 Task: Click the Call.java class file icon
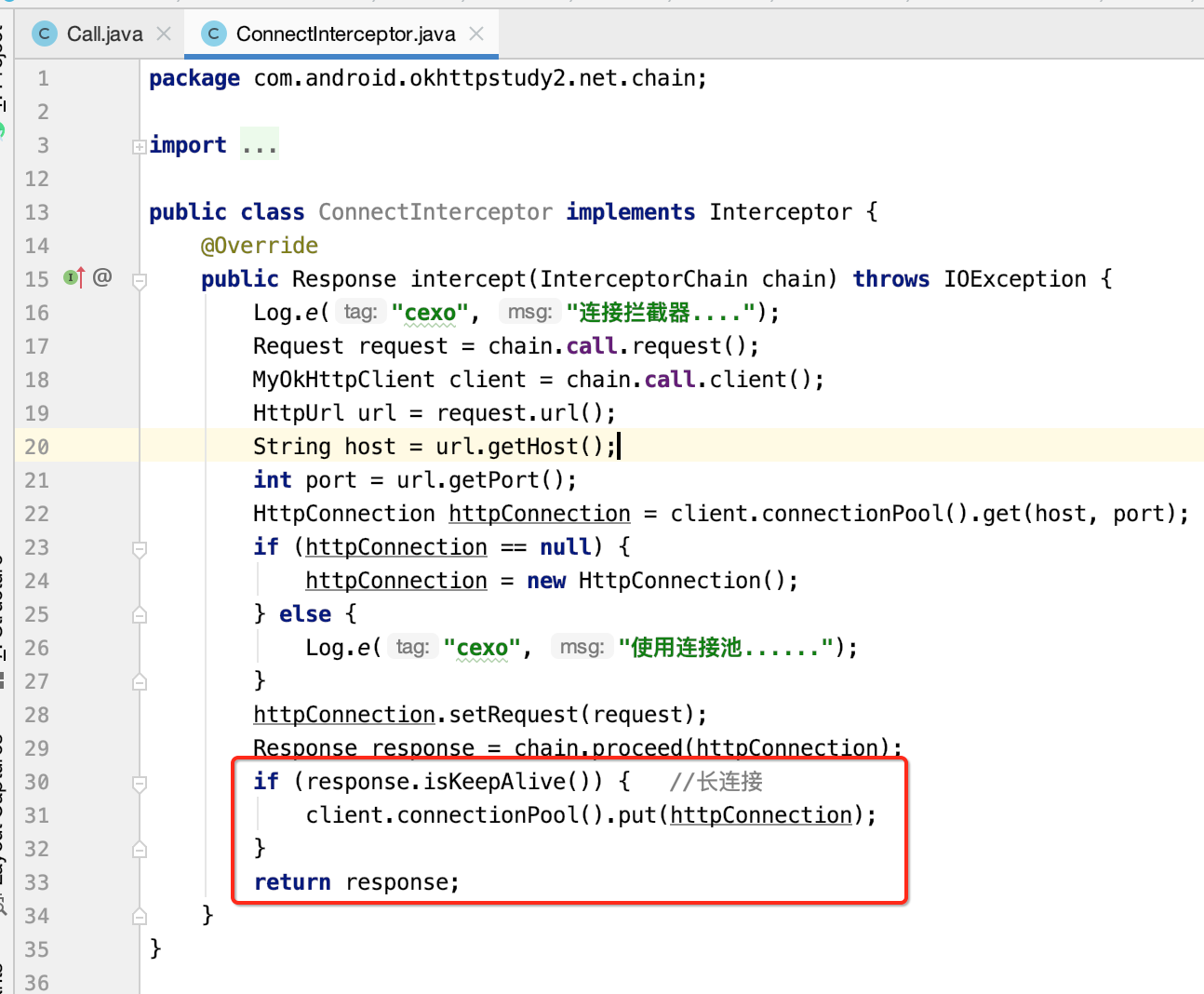pyautogui.click(x=44, y=34)
